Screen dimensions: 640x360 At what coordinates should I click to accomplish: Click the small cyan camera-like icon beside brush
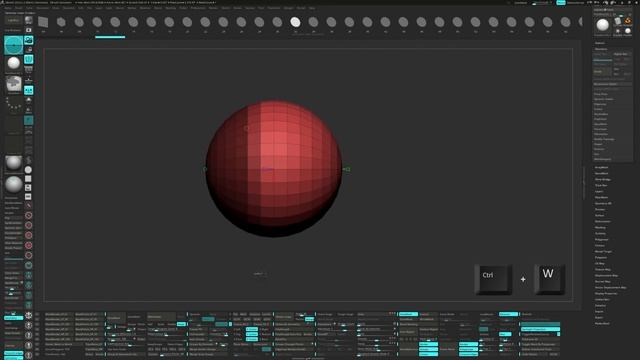coord(29,40)
